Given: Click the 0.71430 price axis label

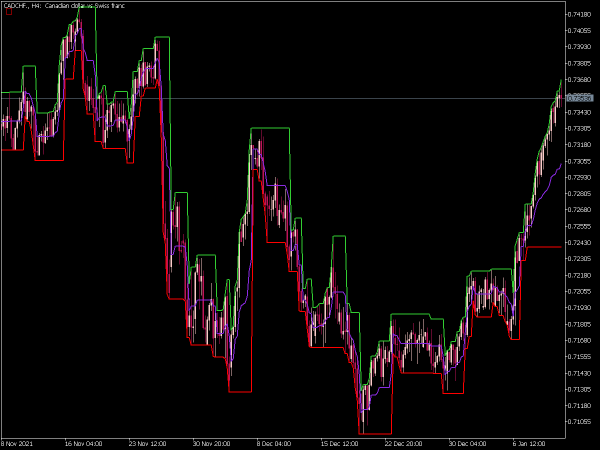Looking at the screenshot, I should pos(579,373).
